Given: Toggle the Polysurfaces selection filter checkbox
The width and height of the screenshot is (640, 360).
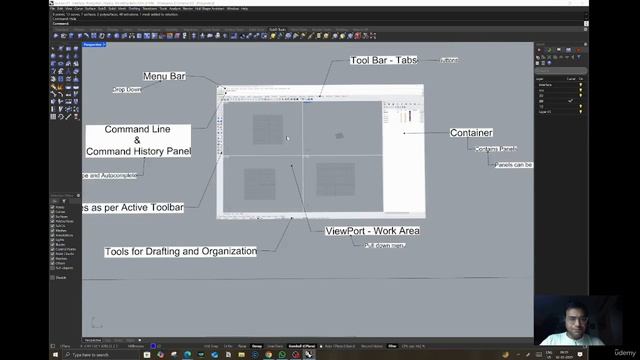Looking at the screenshot, I should (x=53, y=221).
